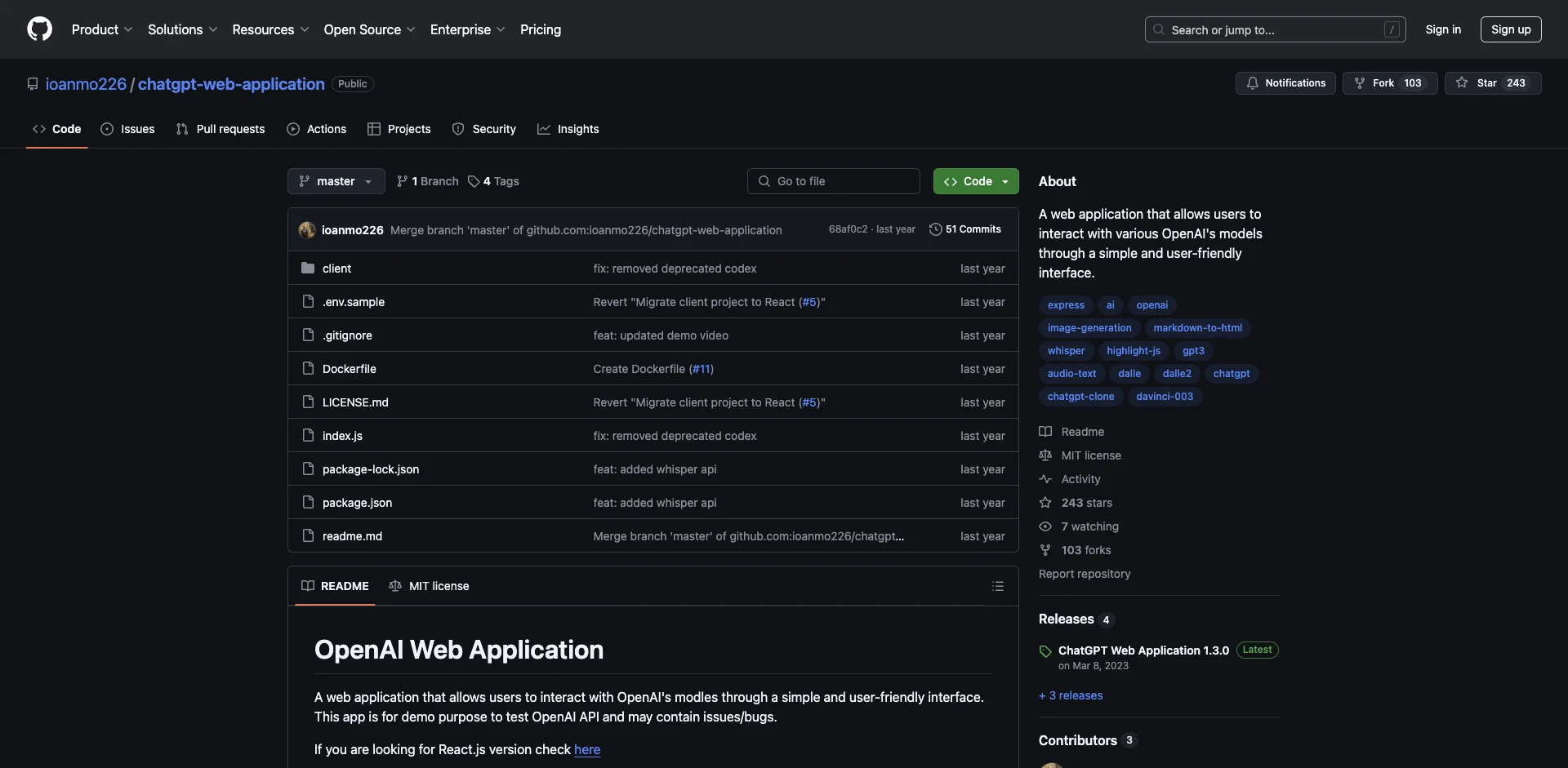Click the + 3 releases link
Image resolution: width=1568 pixels, height=768 pixels.
click(1071, 695)
